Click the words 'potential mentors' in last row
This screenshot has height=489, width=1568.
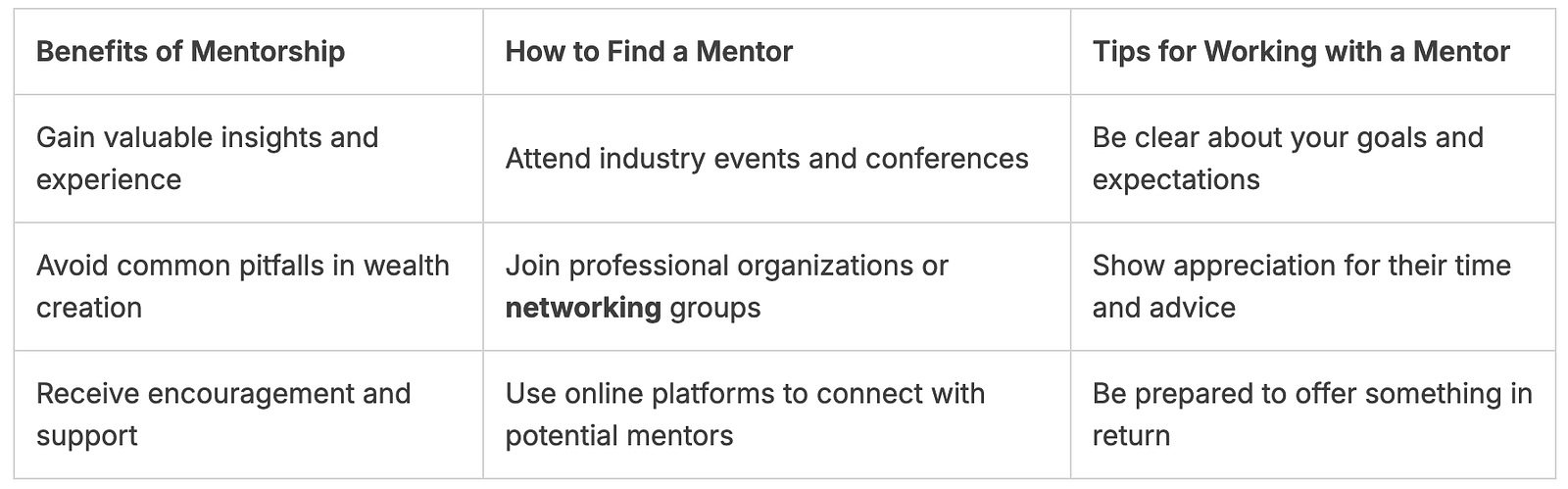tap(619, 435)
